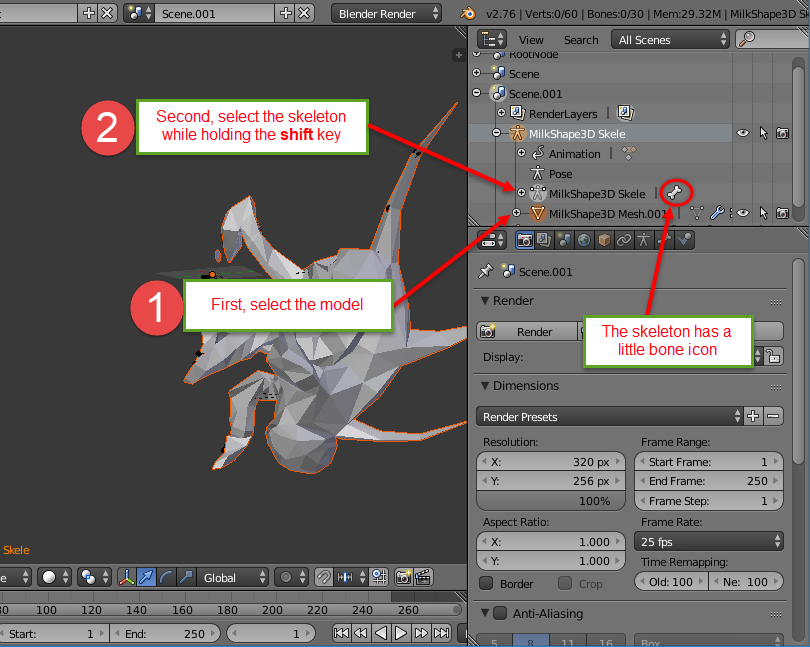Click the 100% resolution percentage slider
The width and height of the screenshot is (810, 647).
point(551,501)
